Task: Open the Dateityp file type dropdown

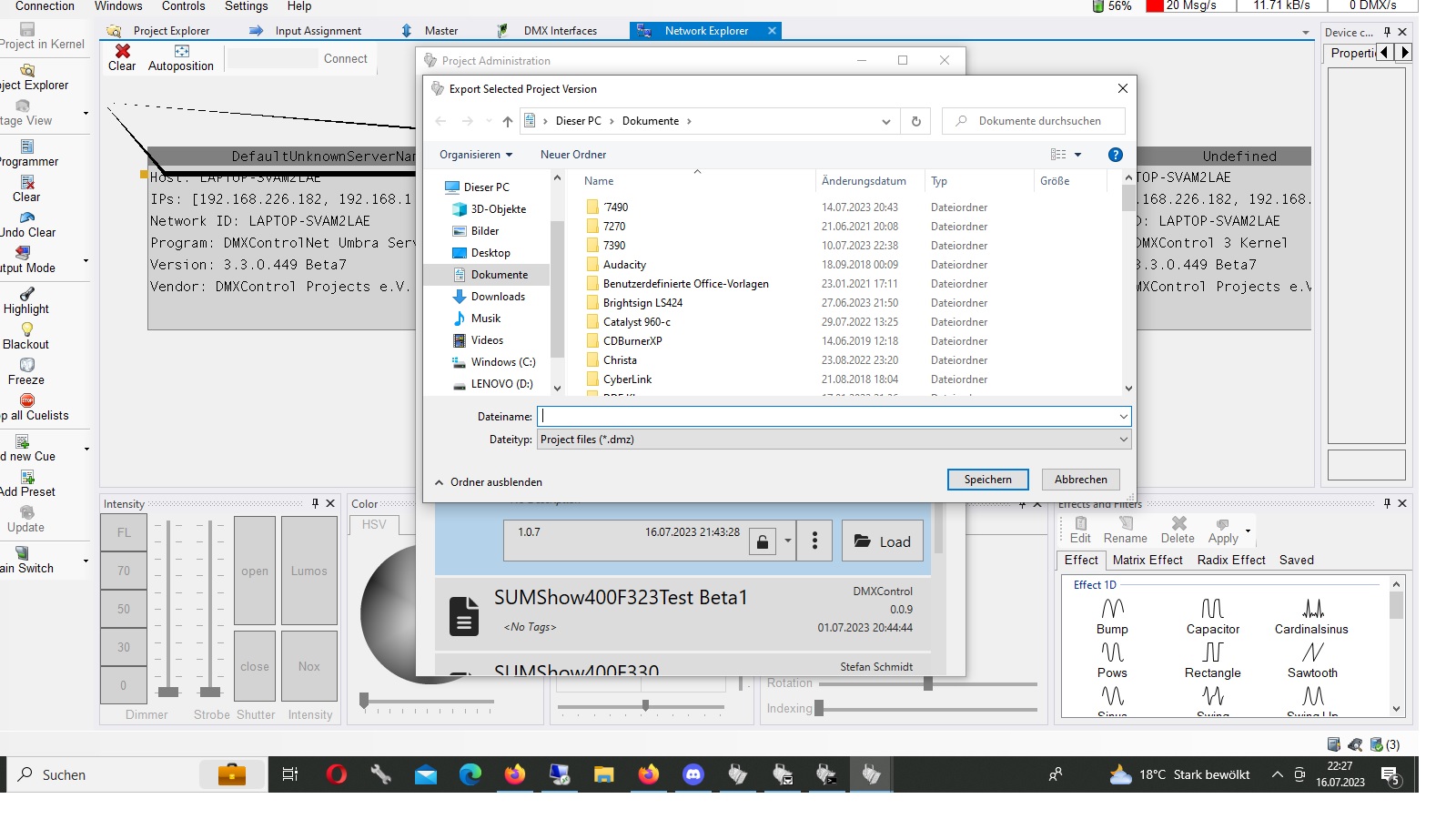Action: click(834, 440)
